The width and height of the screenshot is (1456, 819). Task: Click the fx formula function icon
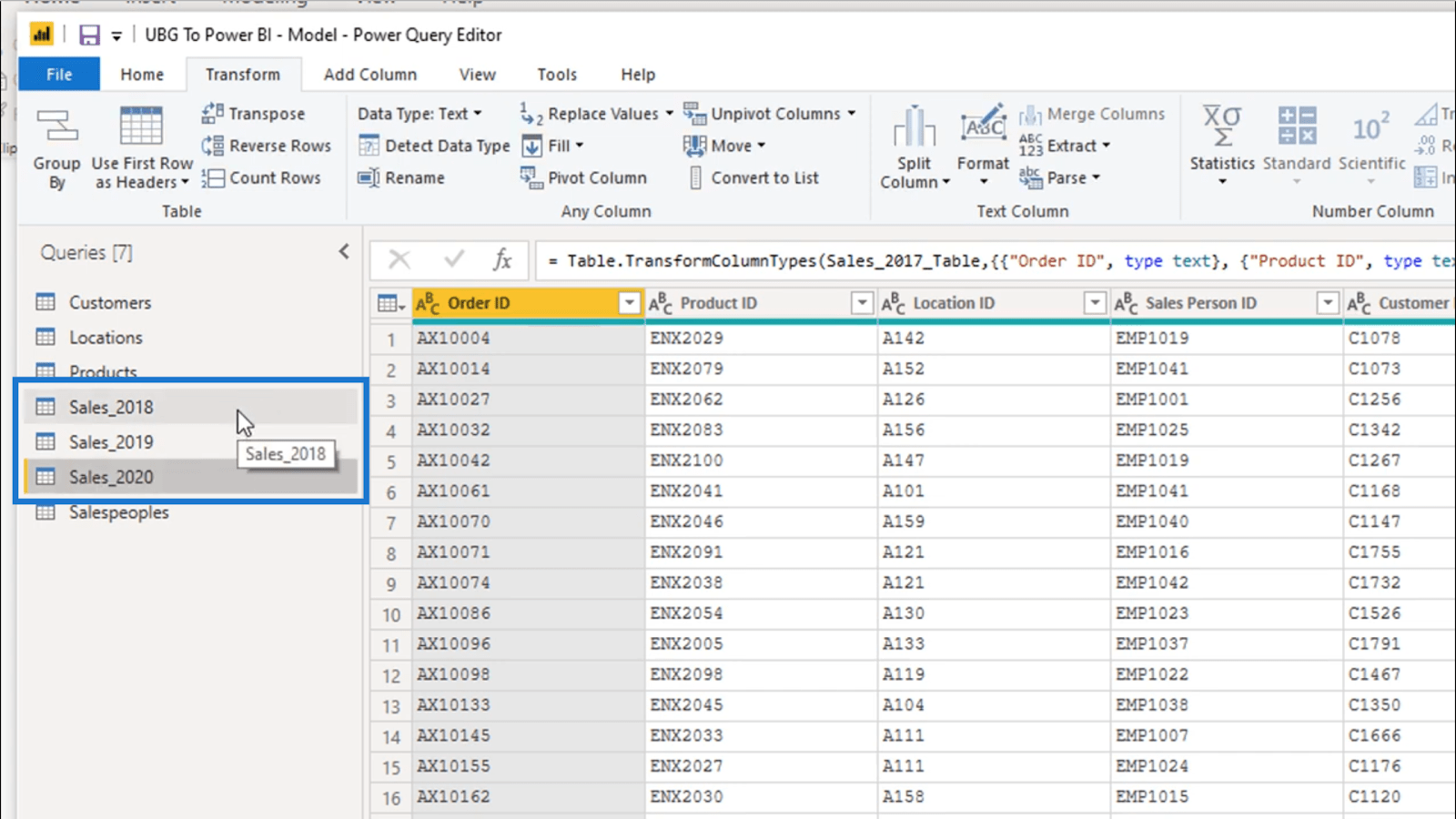point(502,260)
